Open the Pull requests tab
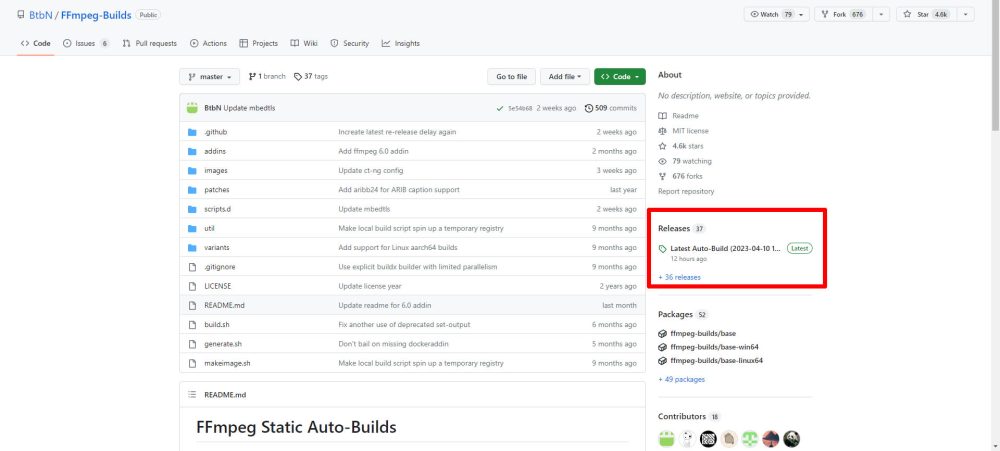Image resolution: width=1000 pixels, height=451 pixels. click(149, 43)
